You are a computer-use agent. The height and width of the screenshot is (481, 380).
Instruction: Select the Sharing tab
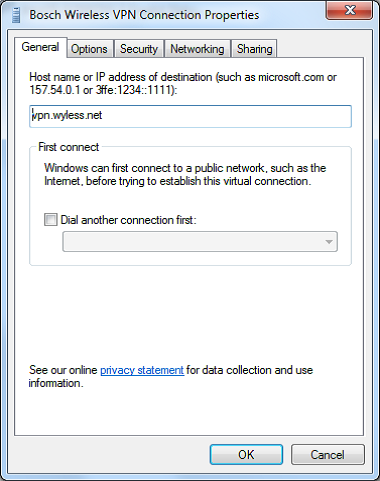pyautogui.click(x=254, y=49)
